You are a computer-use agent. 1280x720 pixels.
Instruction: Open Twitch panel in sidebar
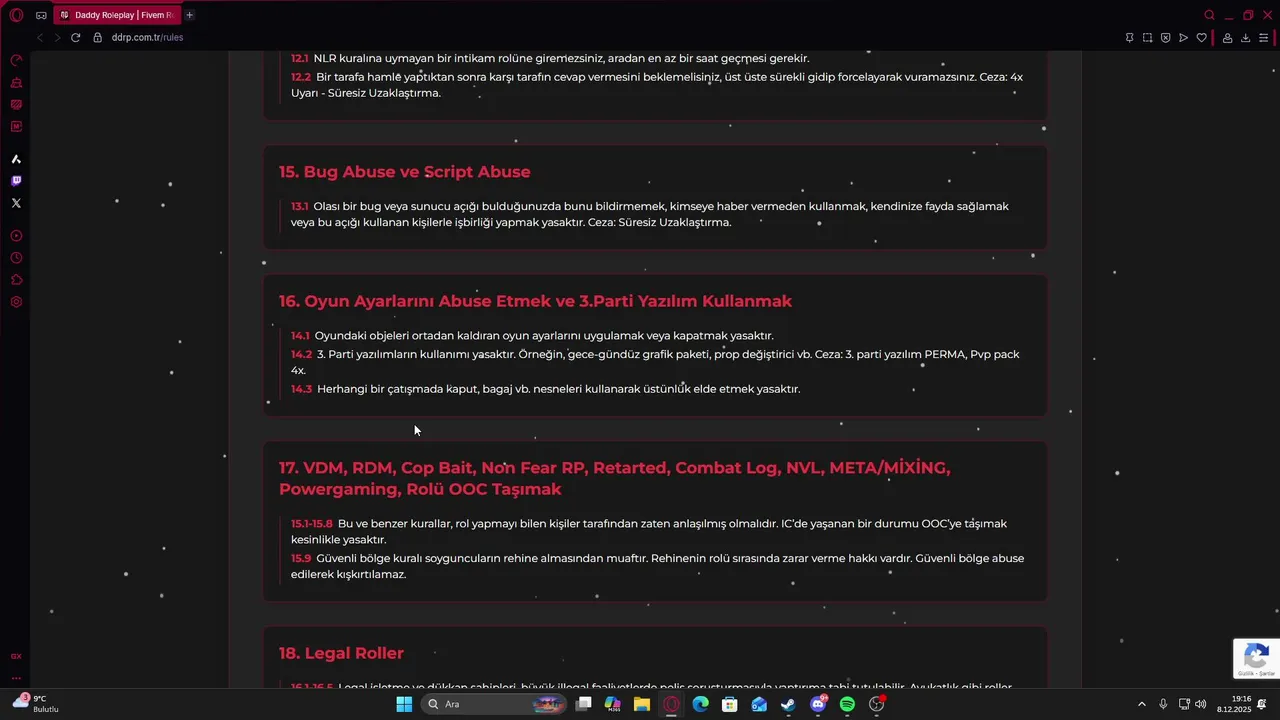coord(16,181)
